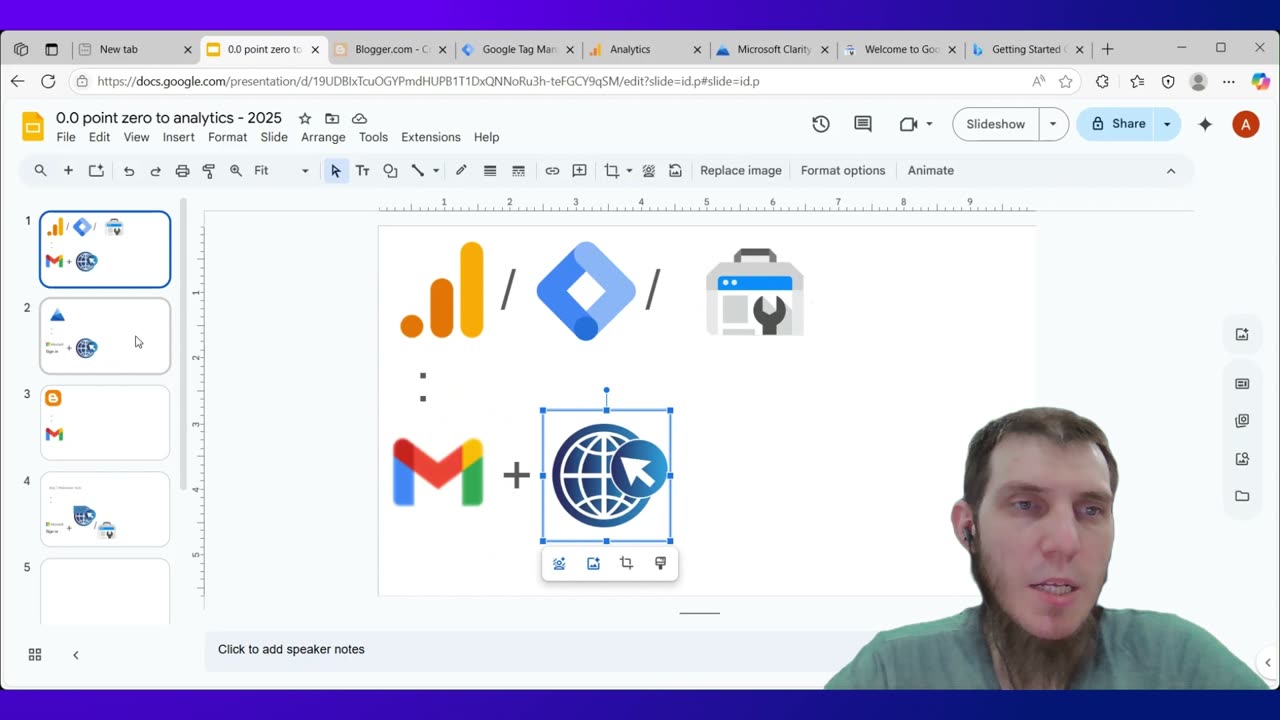This screenshot has width=1280, height=720.
Task: Open the border dash style menu
Action: point(518,171)
